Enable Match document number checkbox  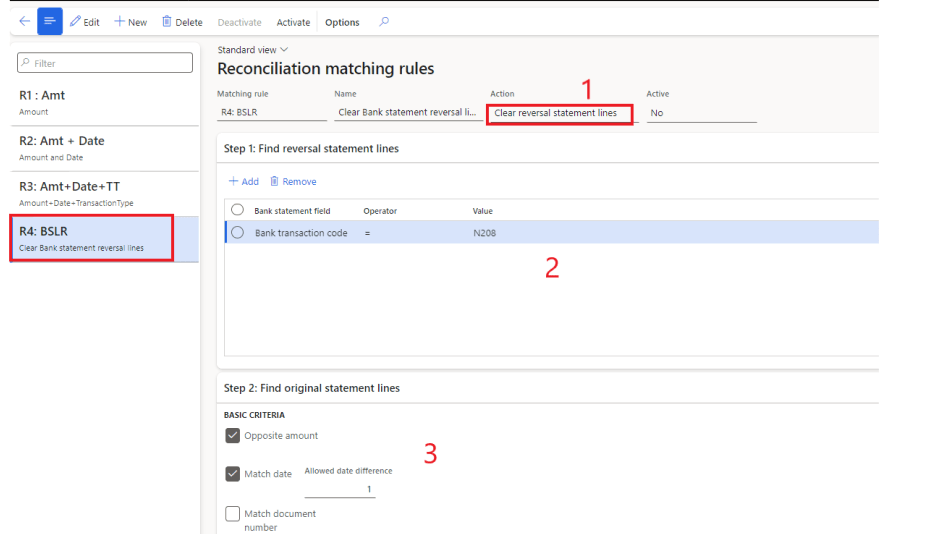coord(233,514)
